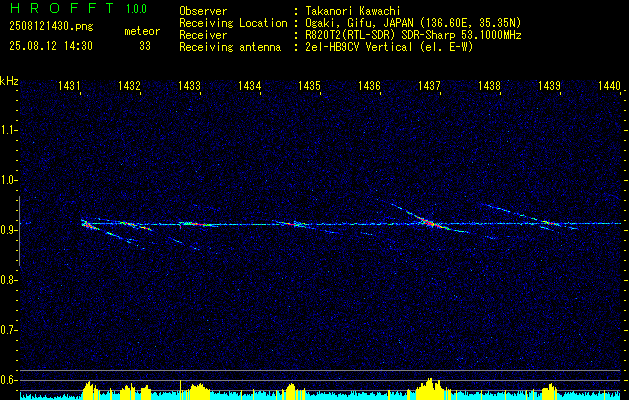
Task: Click the 0.6 frequency axis label
Action: coord(8,380)
